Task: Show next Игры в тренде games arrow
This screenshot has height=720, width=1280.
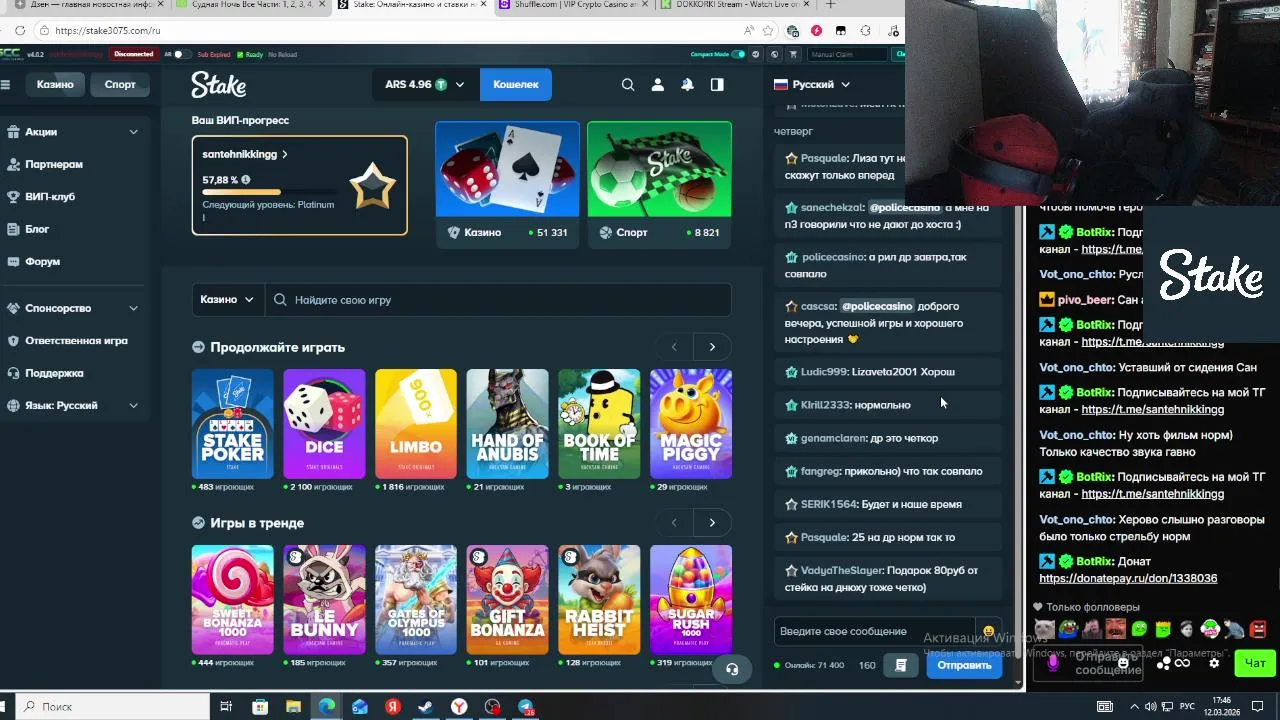Action: pos(712,523)
